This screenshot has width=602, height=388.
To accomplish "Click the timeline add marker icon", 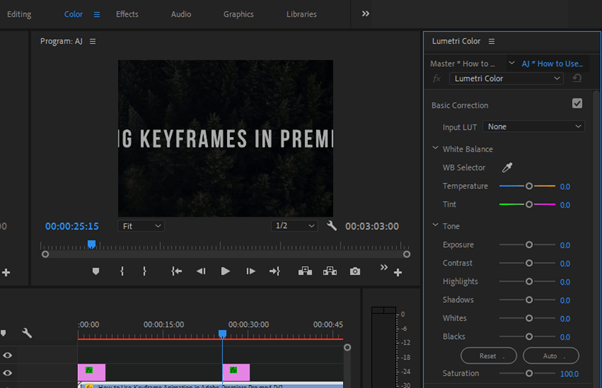I will tap(3, 333).
